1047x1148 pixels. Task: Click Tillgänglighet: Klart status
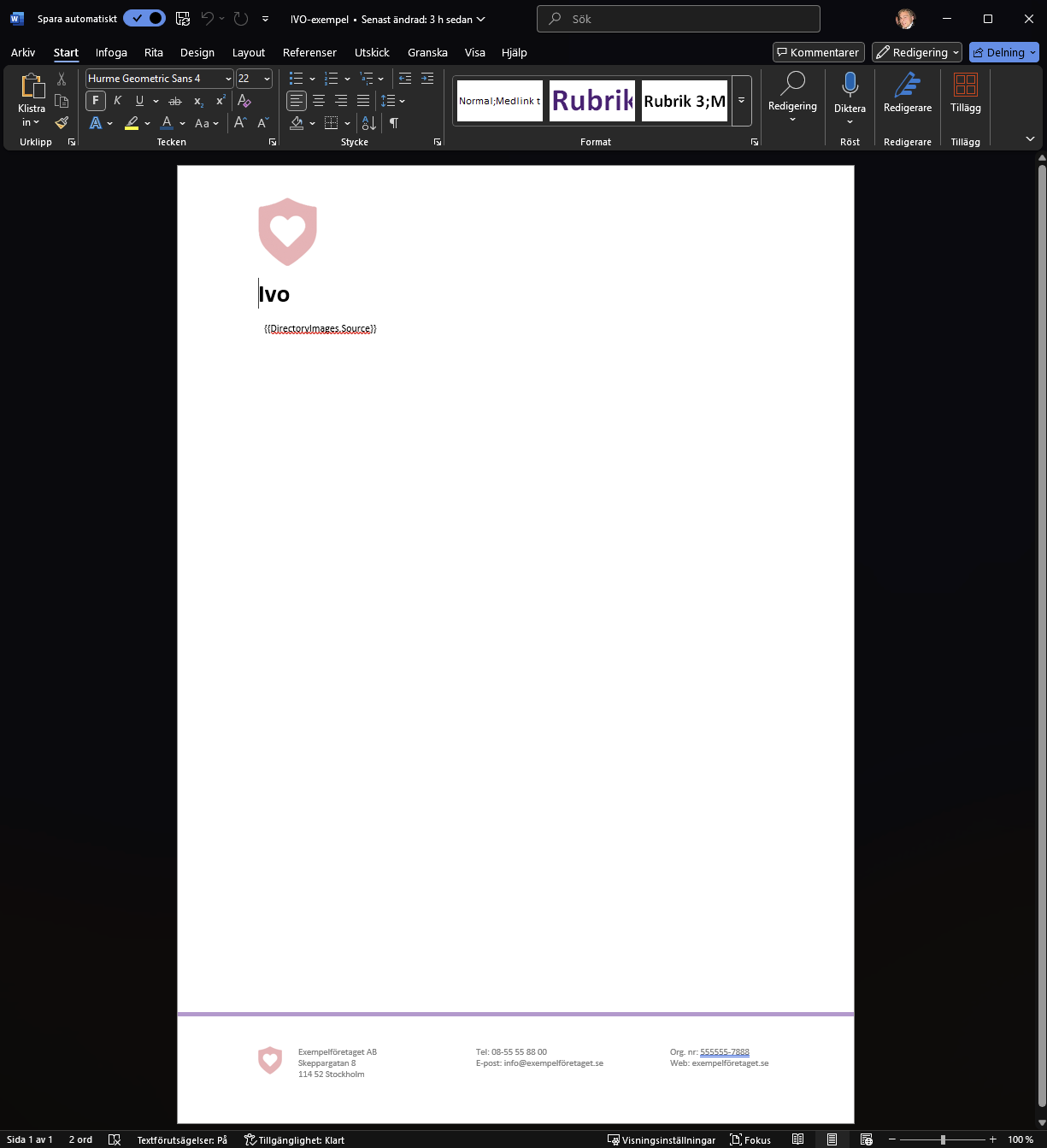tap(294, 1139)
